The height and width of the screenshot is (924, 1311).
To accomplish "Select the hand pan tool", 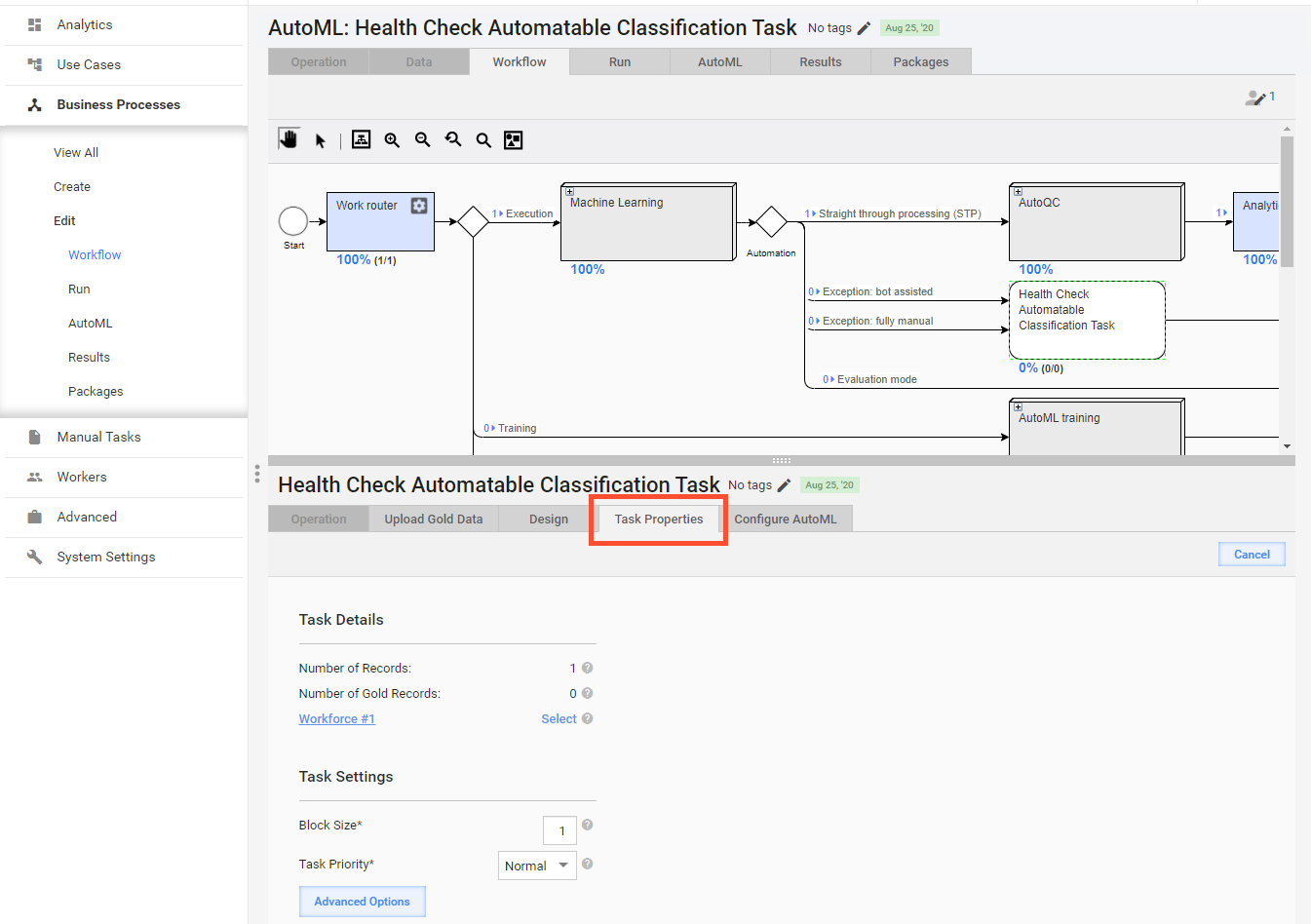I will pos(289,139).
